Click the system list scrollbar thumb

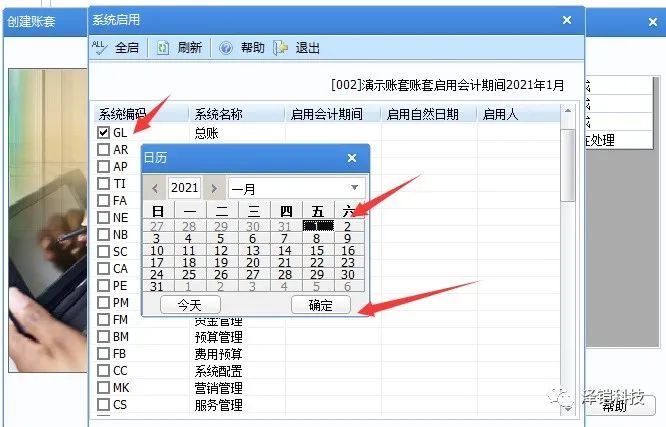(x=568, y=166)
